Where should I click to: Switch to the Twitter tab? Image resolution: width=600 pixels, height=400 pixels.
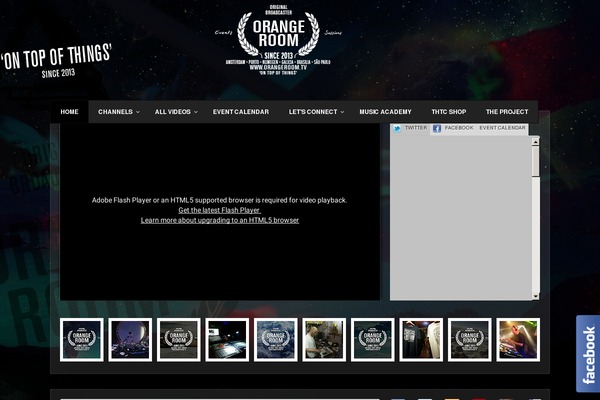[x=410, y=129]
